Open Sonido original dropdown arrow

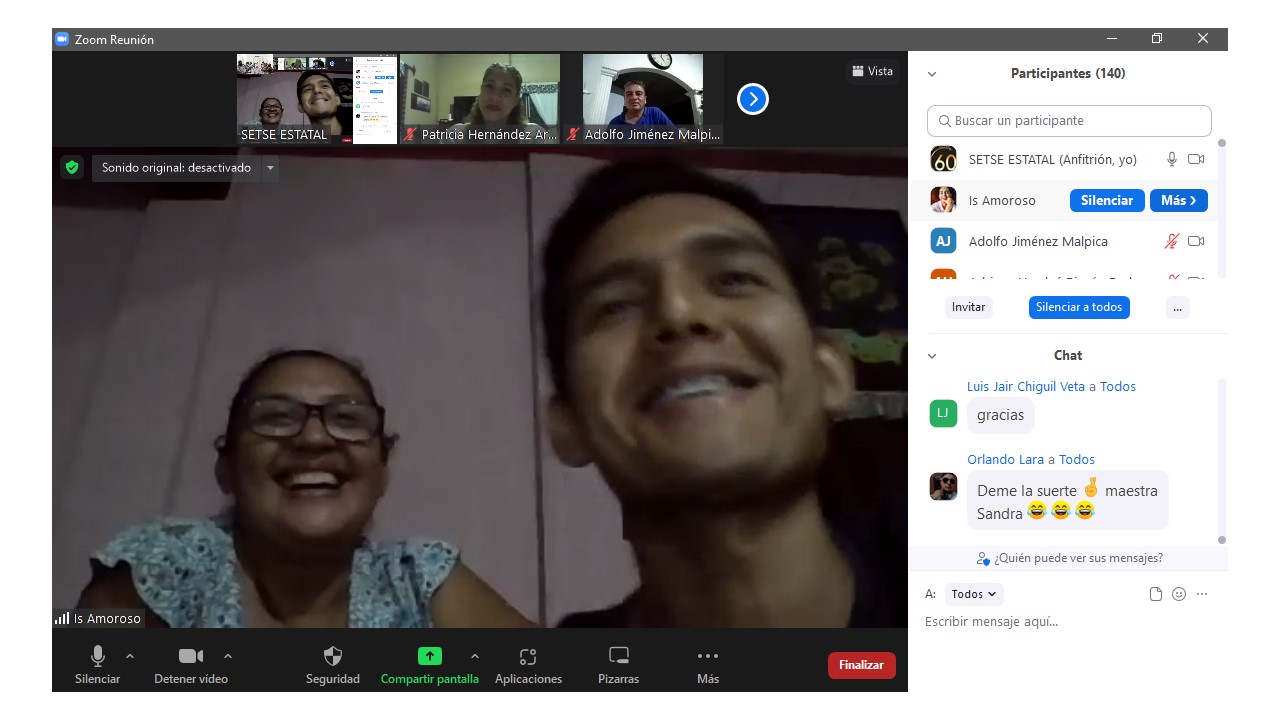pos(270,168)
